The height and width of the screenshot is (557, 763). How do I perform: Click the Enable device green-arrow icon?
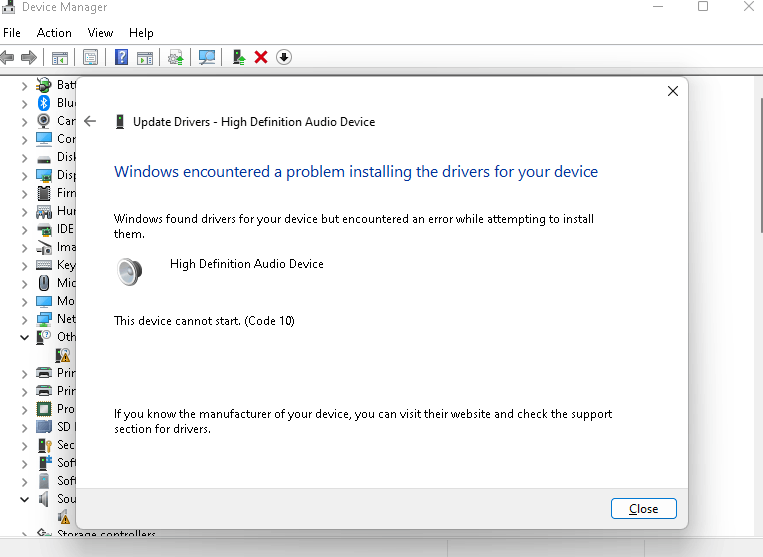click(238, 57)
